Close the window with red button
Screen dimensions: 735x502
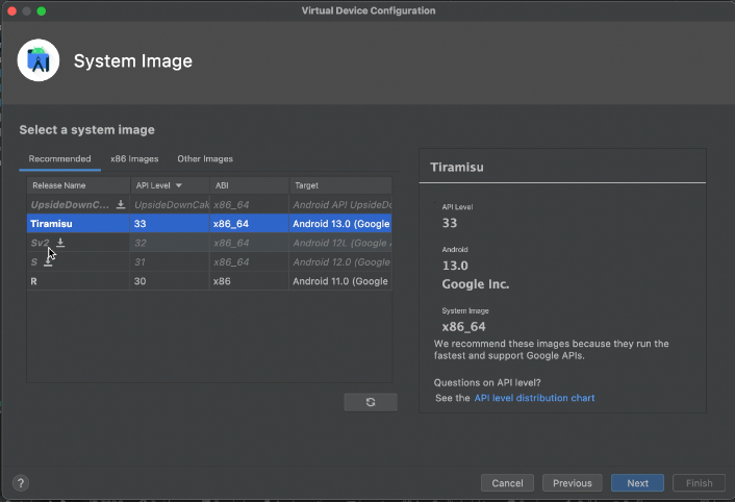pyautogui.click(x=10, y=10)
